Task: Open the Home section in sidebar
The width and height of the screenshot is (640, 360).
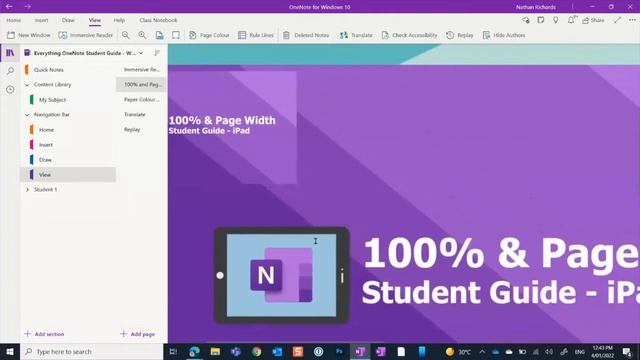Action: pos(68,130)
